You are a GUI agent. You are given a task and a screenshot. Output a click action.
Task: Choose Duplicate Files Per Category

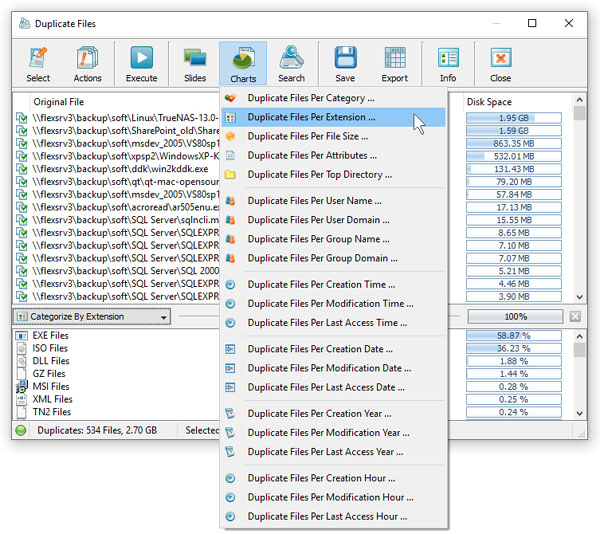pos(333,98)
